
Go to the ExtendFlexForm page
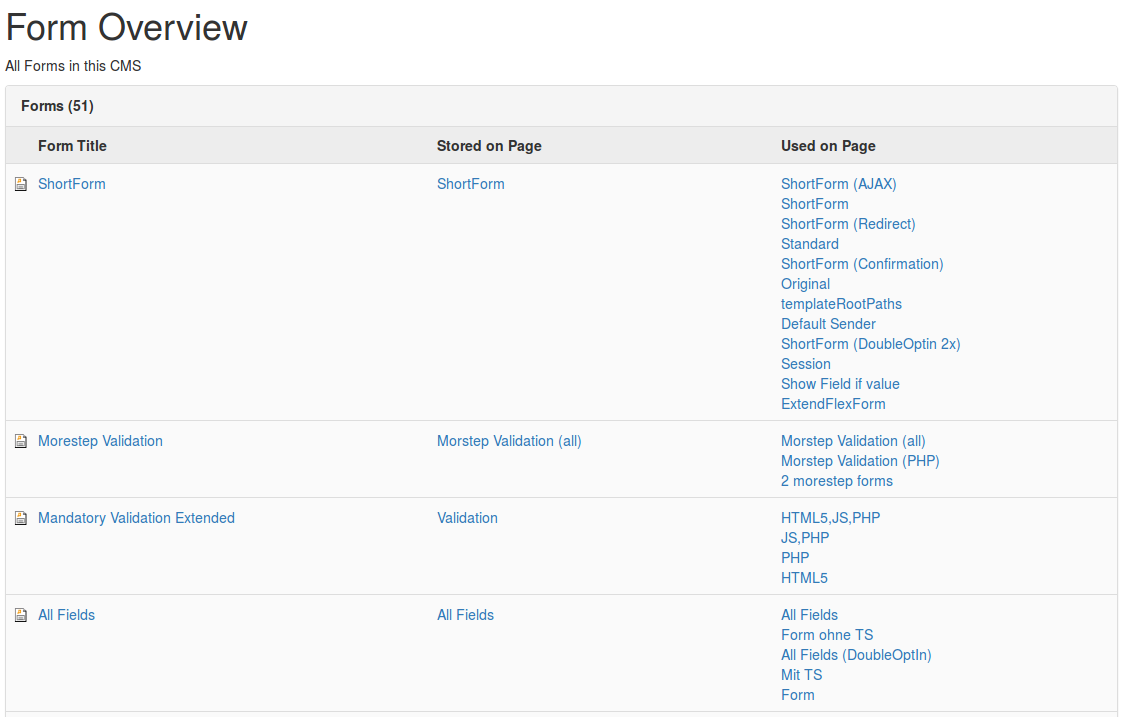833,404
